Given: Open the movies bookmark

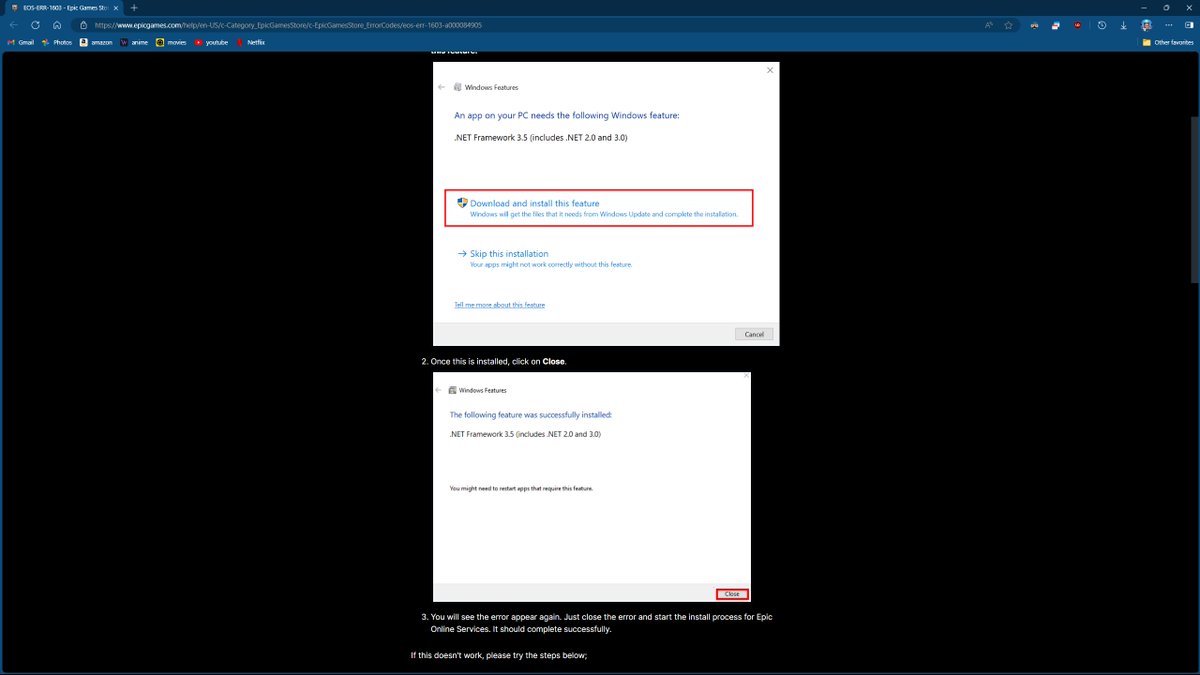Looking at the screenshot, I should pyautogui.click(x=172, y=43).
